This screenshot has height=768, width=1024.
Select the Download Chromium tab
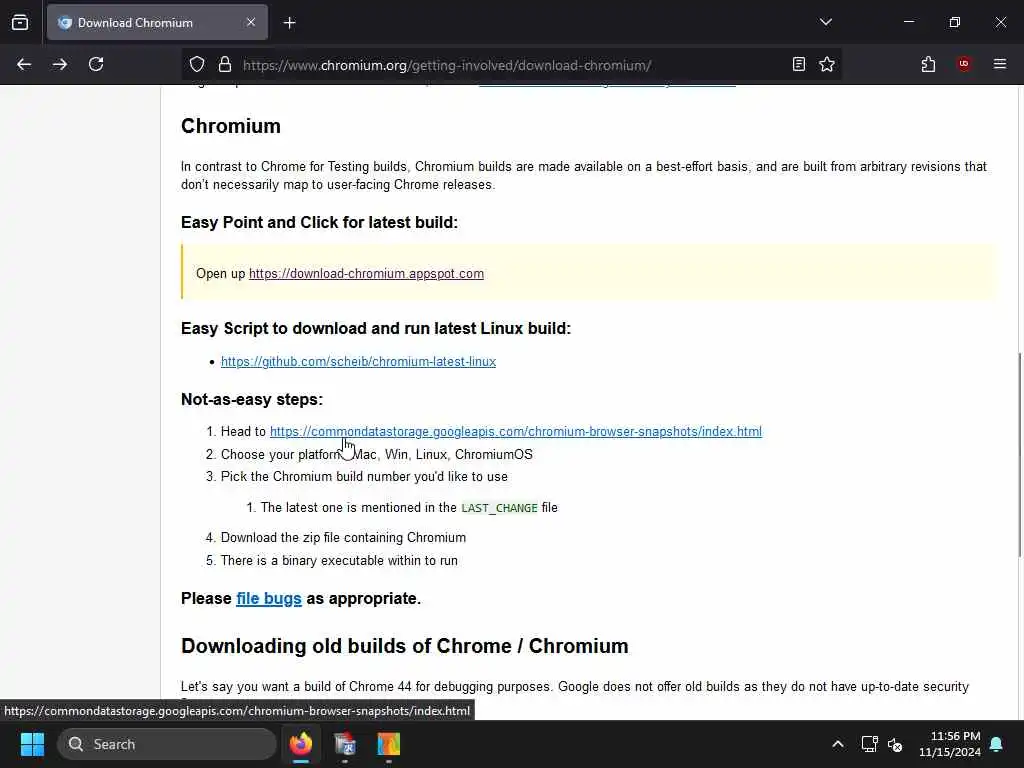[157, 22]
